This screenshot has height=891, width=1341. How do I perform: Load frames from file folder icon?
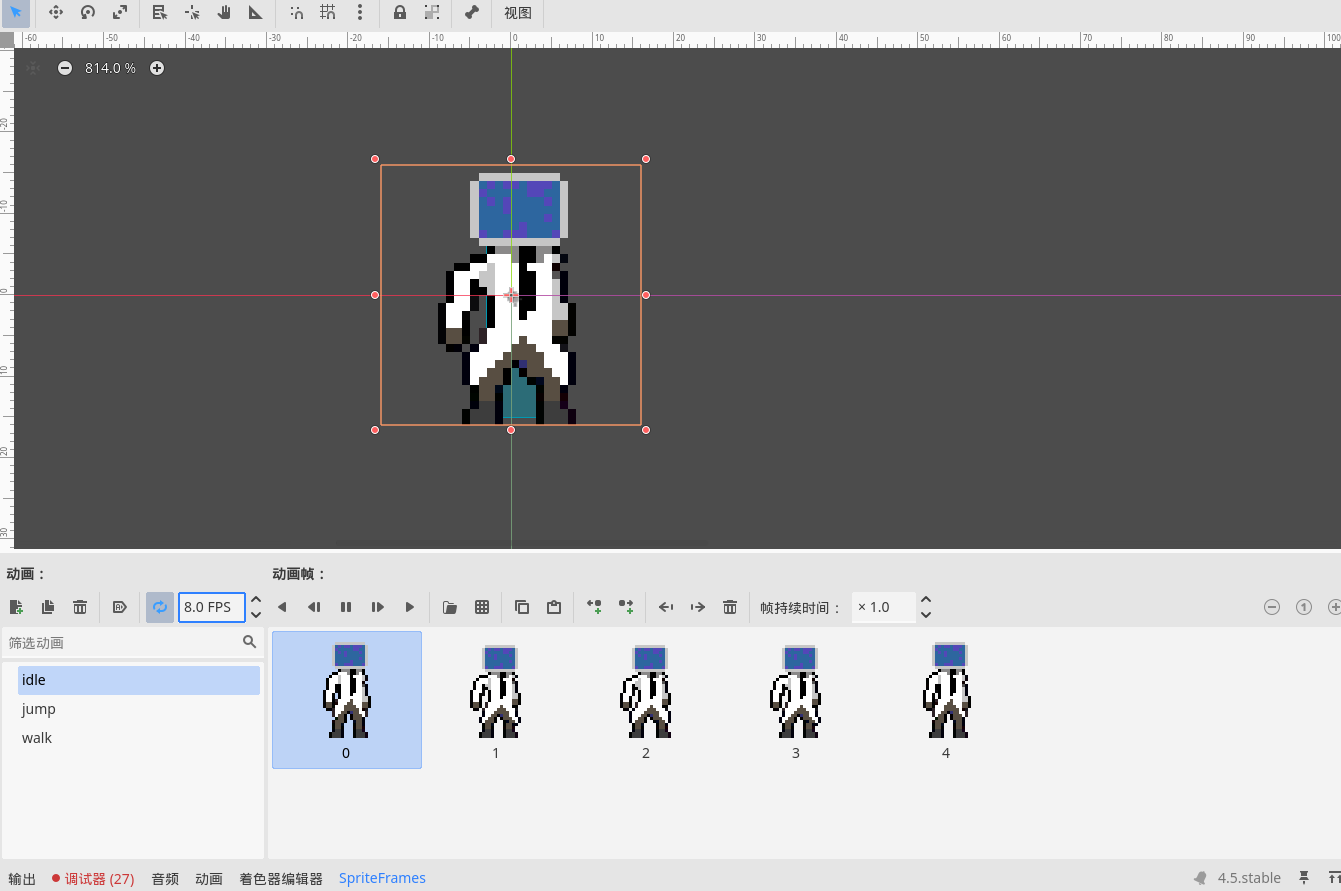point(450,607)
